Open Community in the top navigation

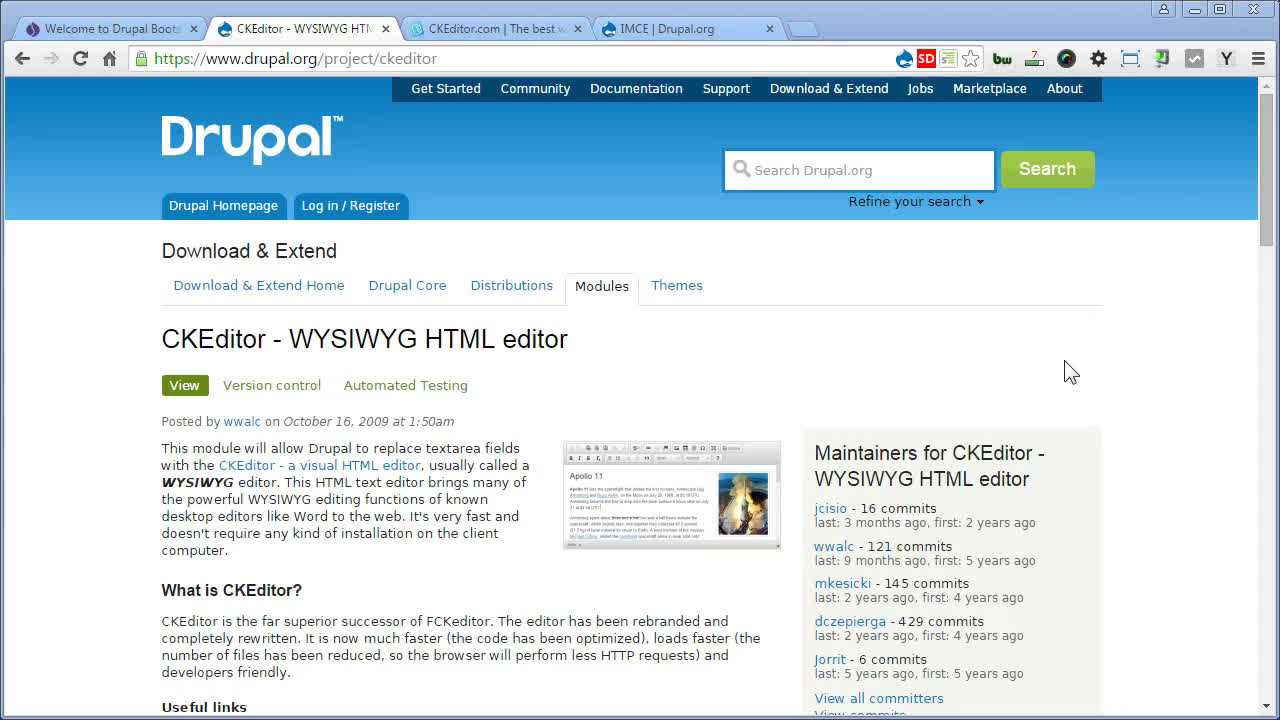[535, 89]
